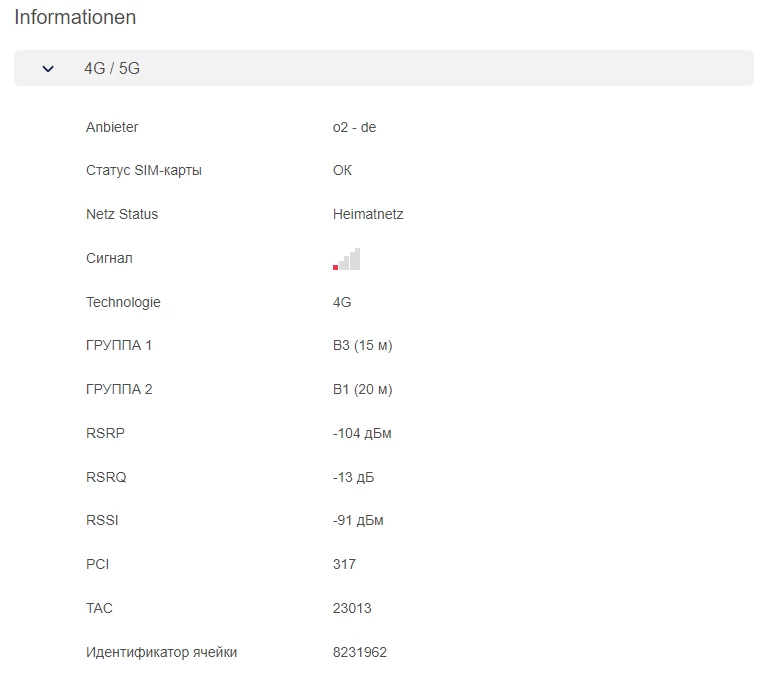Click the Идентификатор ячейки label
The image size is (774, 683).
(x=162, y=652)
